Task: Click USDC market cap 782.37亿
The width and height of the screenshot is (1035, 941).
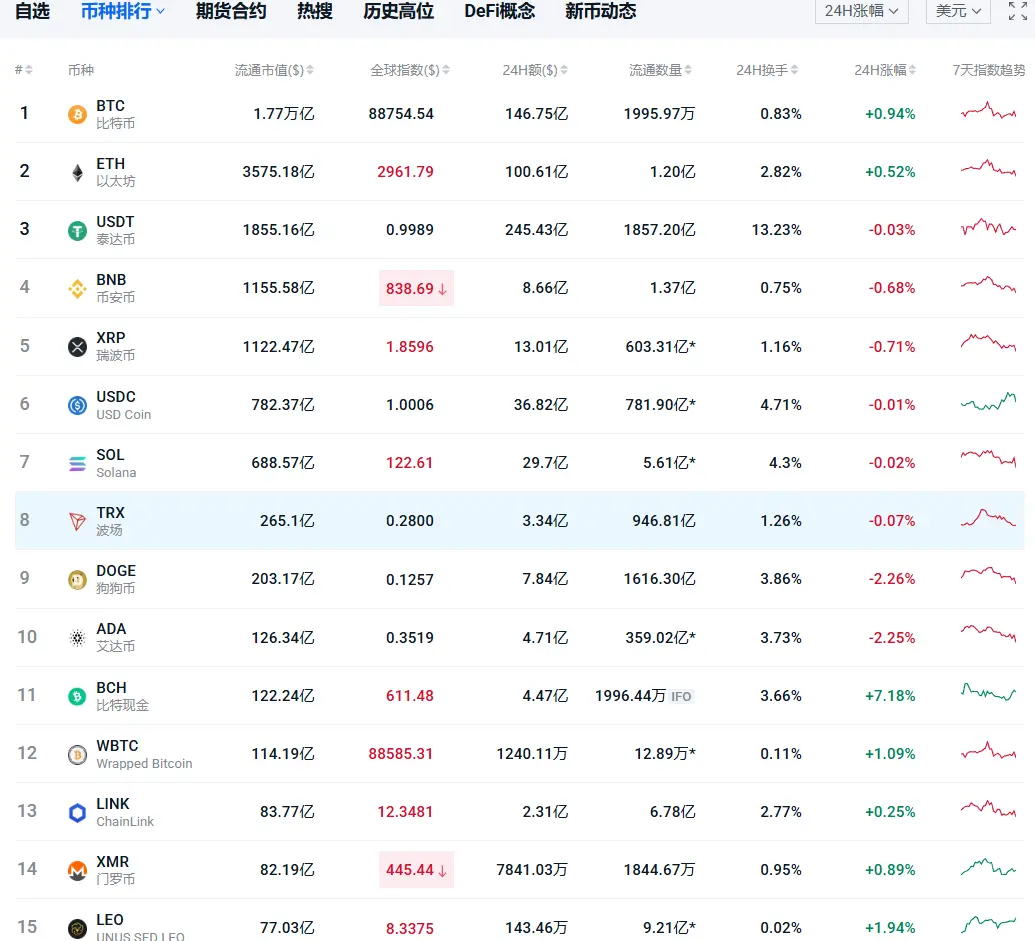Action: point(283,405)
